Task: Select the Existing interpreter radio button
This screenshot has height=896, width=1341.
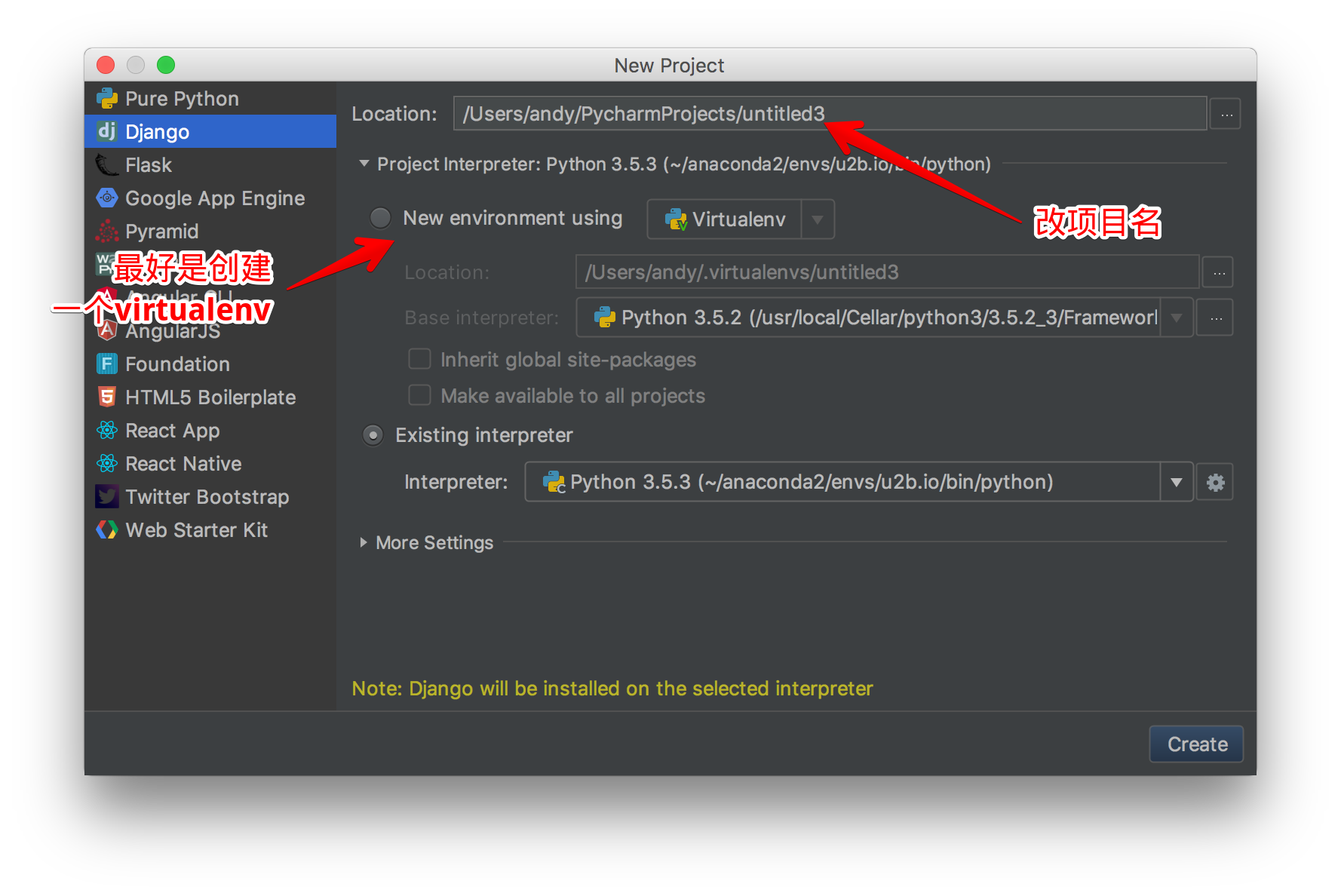Action: (373, 436)
